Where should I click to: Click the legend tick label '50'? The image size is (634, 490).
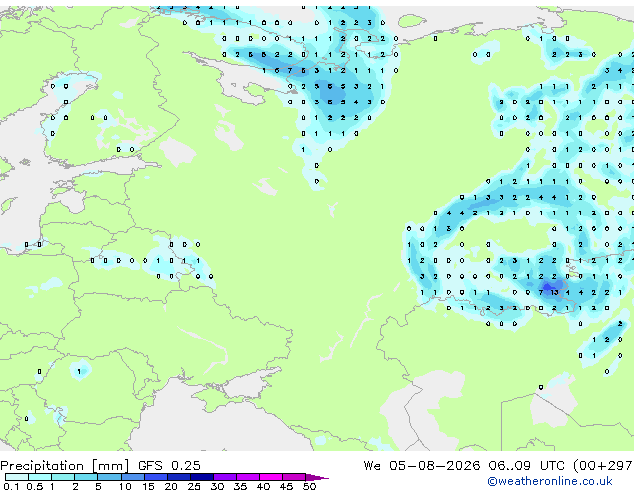tap(309, 486)
